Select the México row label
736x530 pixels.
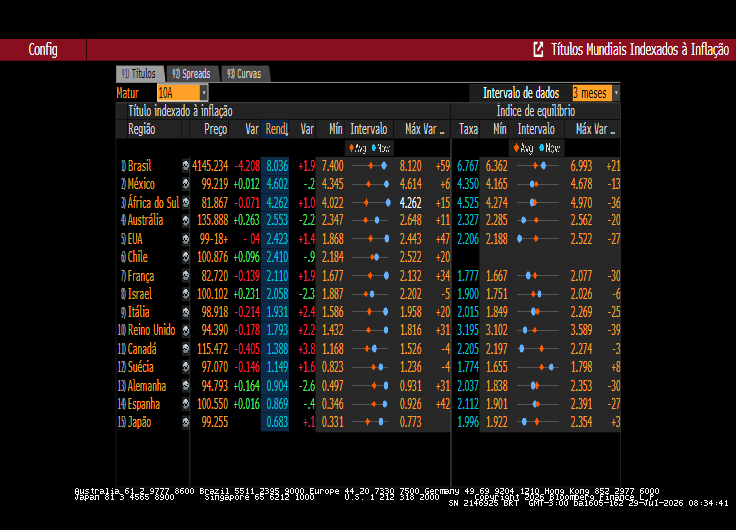click(x=141, y=184)
